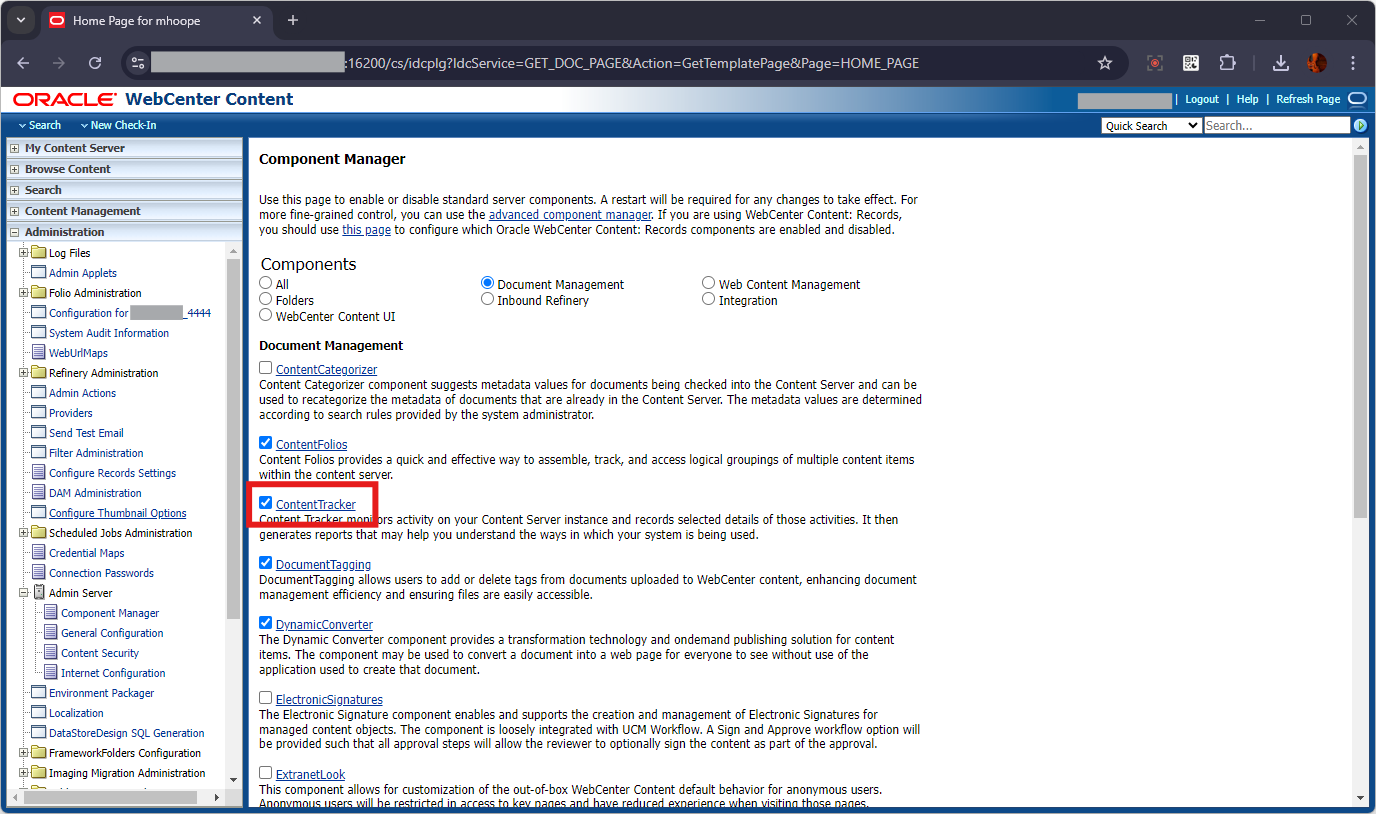Click the main page vertical scrollbar
Viewport: 1376px width, 814px height.
(1359, 335)
